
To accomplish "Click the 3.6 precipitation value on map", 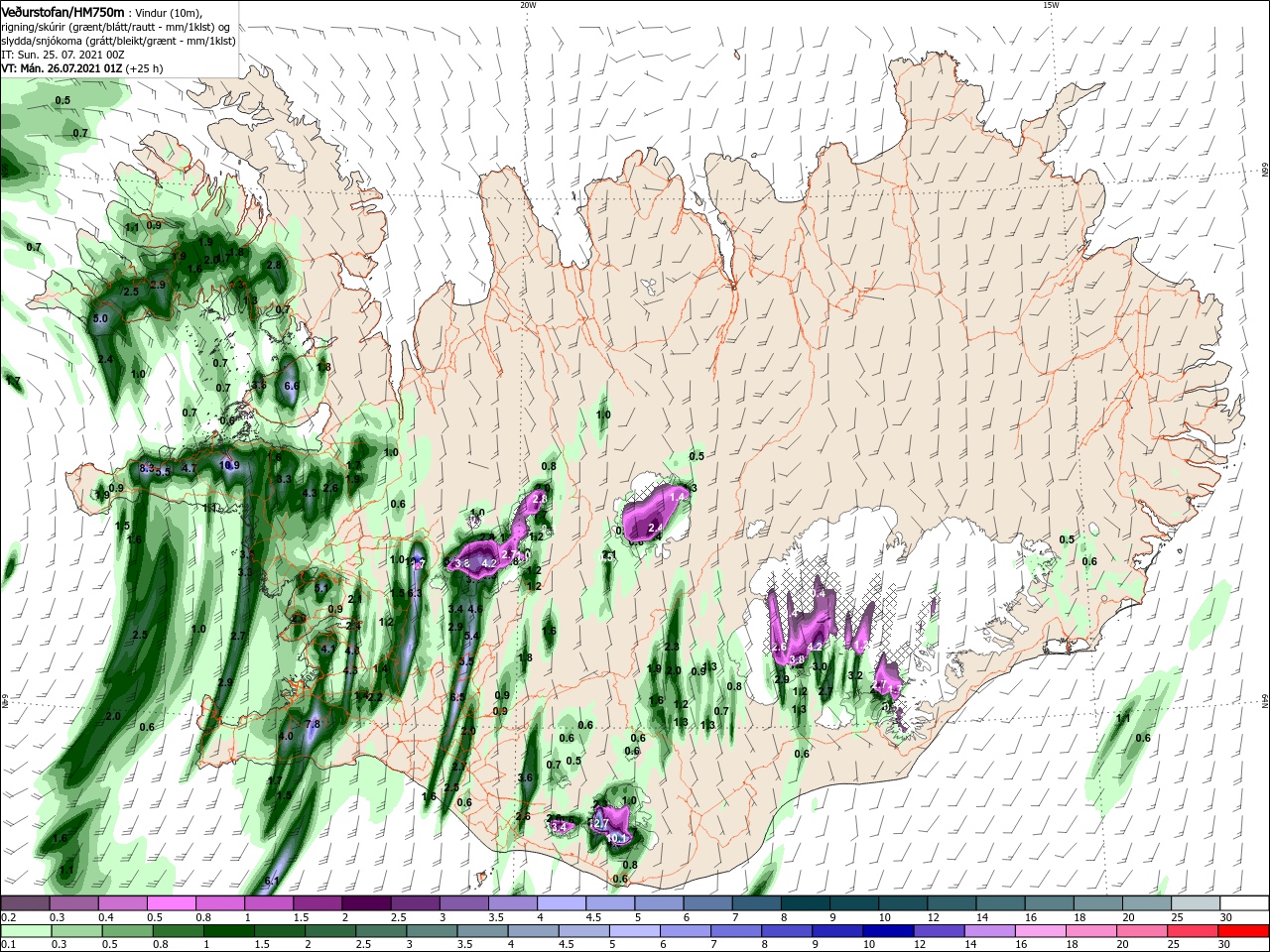I will (x=526, y=777).
